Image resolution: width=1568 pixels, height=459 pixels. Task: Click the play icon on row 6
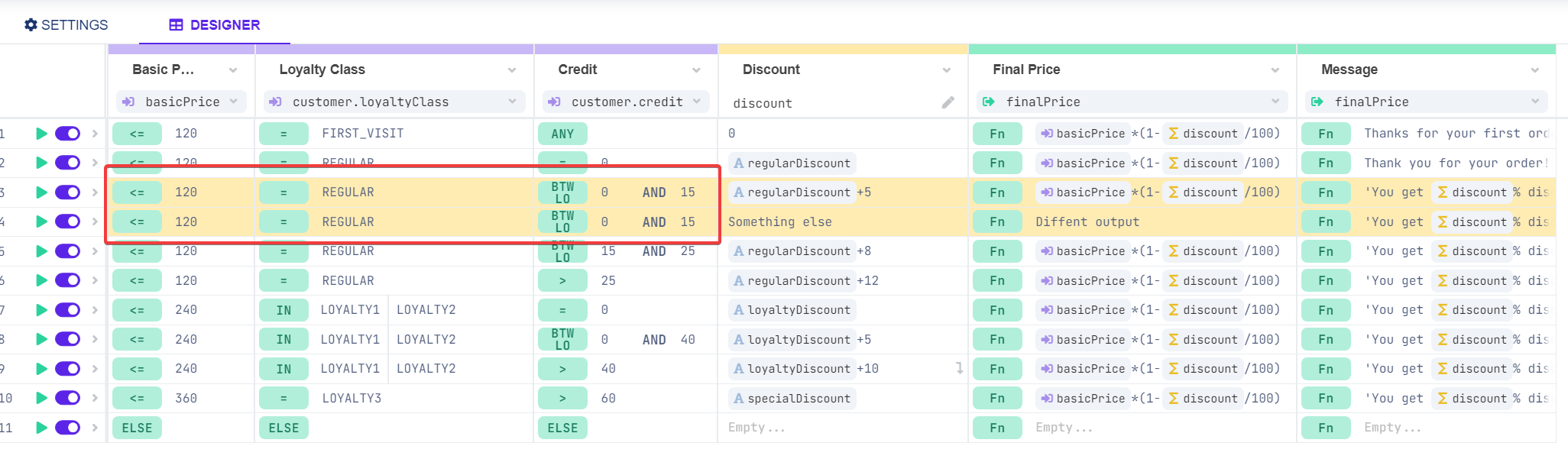pos(41,280)
